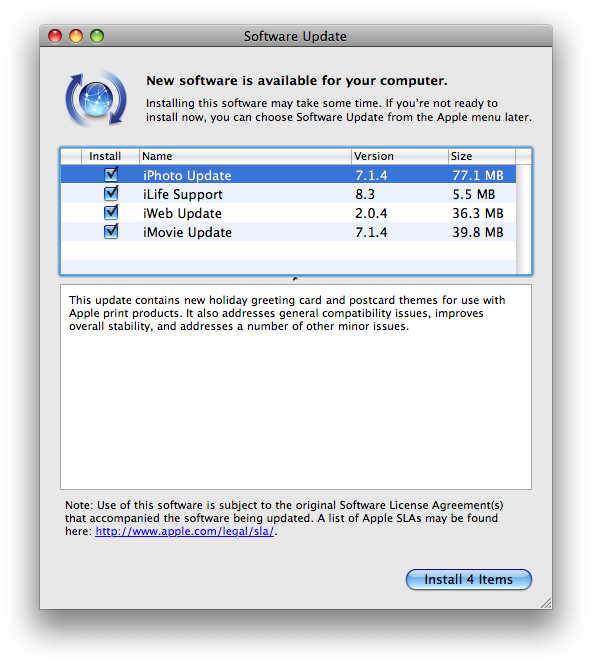
Task: Click the 5.5 MB size value
Action: (473, 194)
